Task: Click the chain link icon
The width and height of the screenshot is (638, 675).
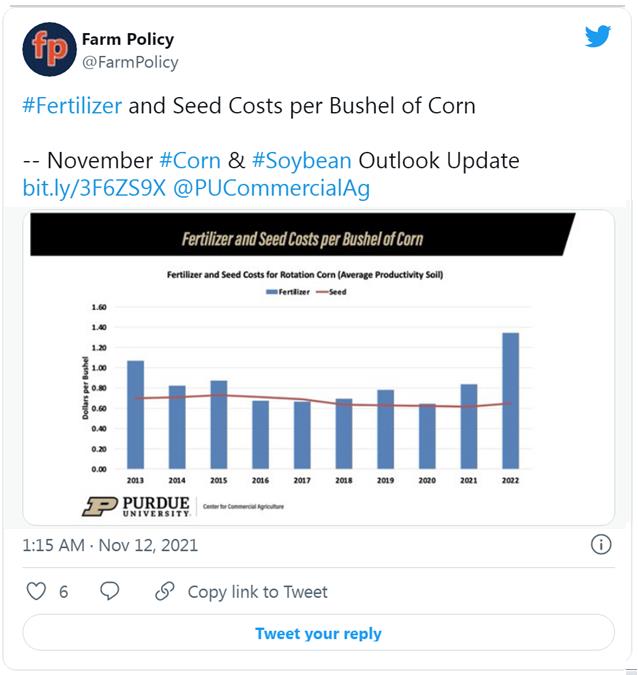Action: pos(165,591)
